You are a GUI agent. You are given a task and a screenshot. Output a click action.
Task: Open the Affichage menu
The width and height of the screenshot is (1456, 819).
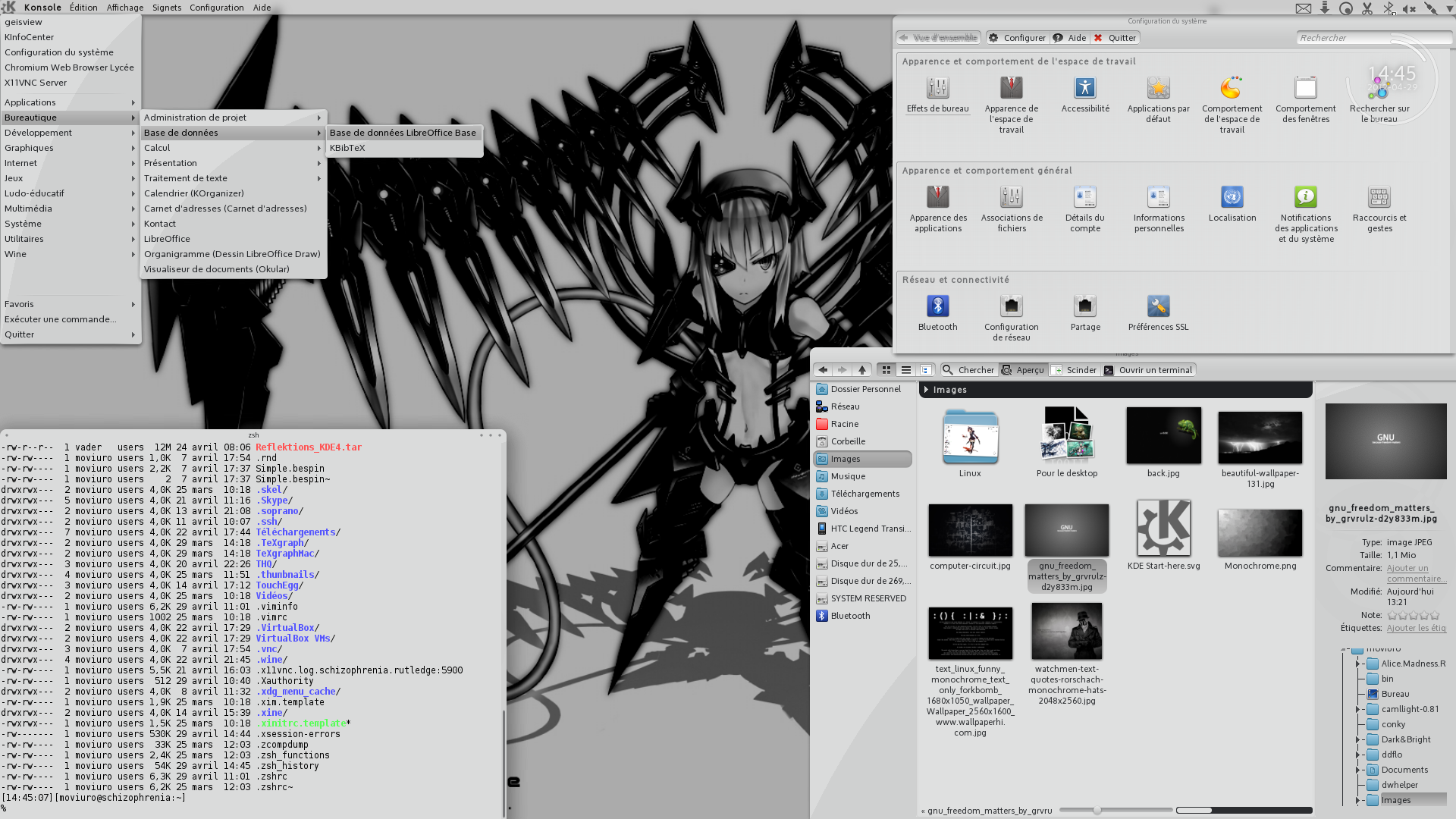[x=125, y=8]
